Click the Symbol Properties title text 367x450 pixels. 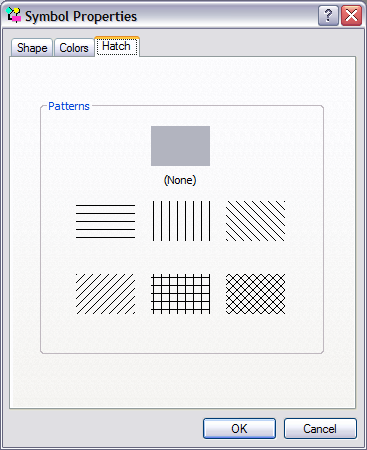tap(81, 16)
